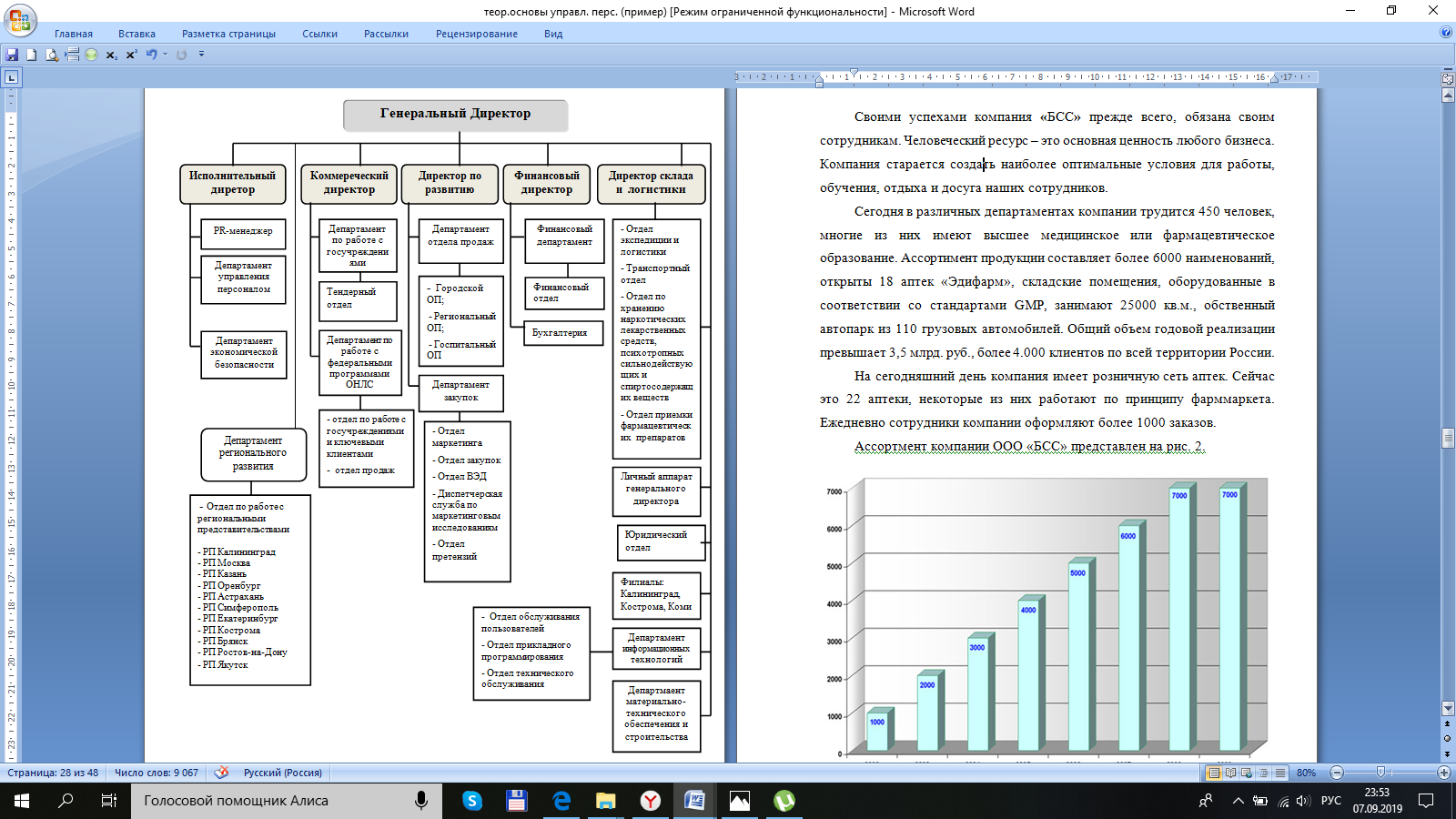Switch to Outline view
The image size is (1456, 819).
1263,773
